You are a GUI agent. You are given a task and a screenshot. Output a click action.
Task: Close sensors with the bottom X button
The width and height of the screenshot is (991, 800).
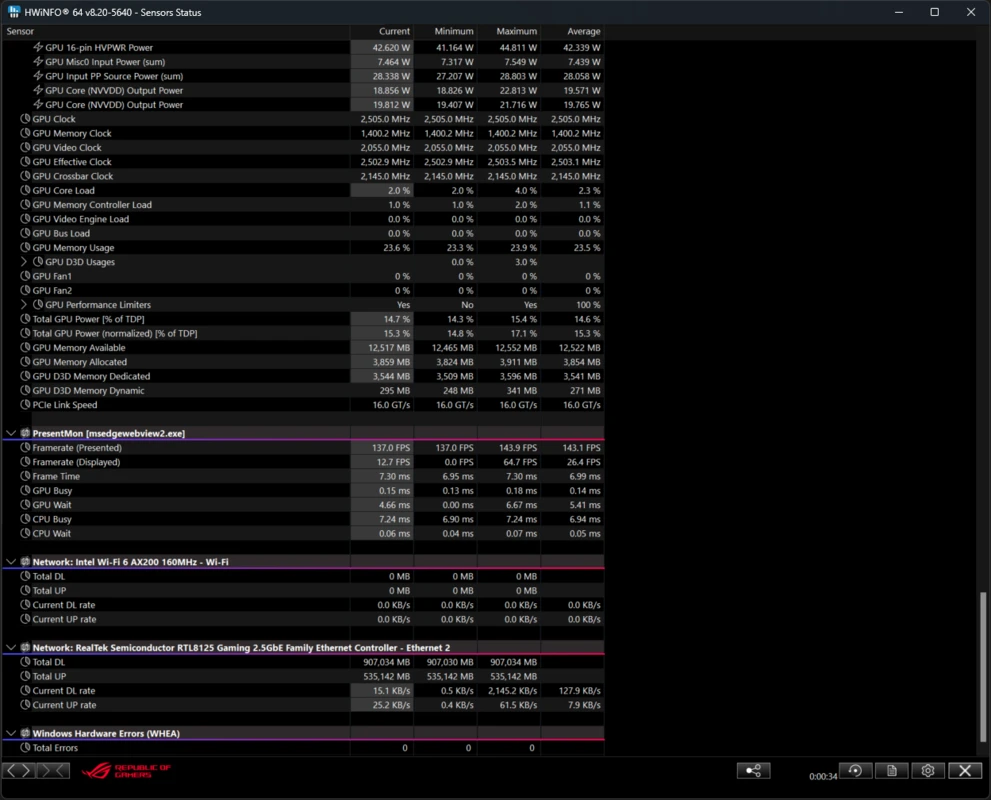(x=964, y=770)
